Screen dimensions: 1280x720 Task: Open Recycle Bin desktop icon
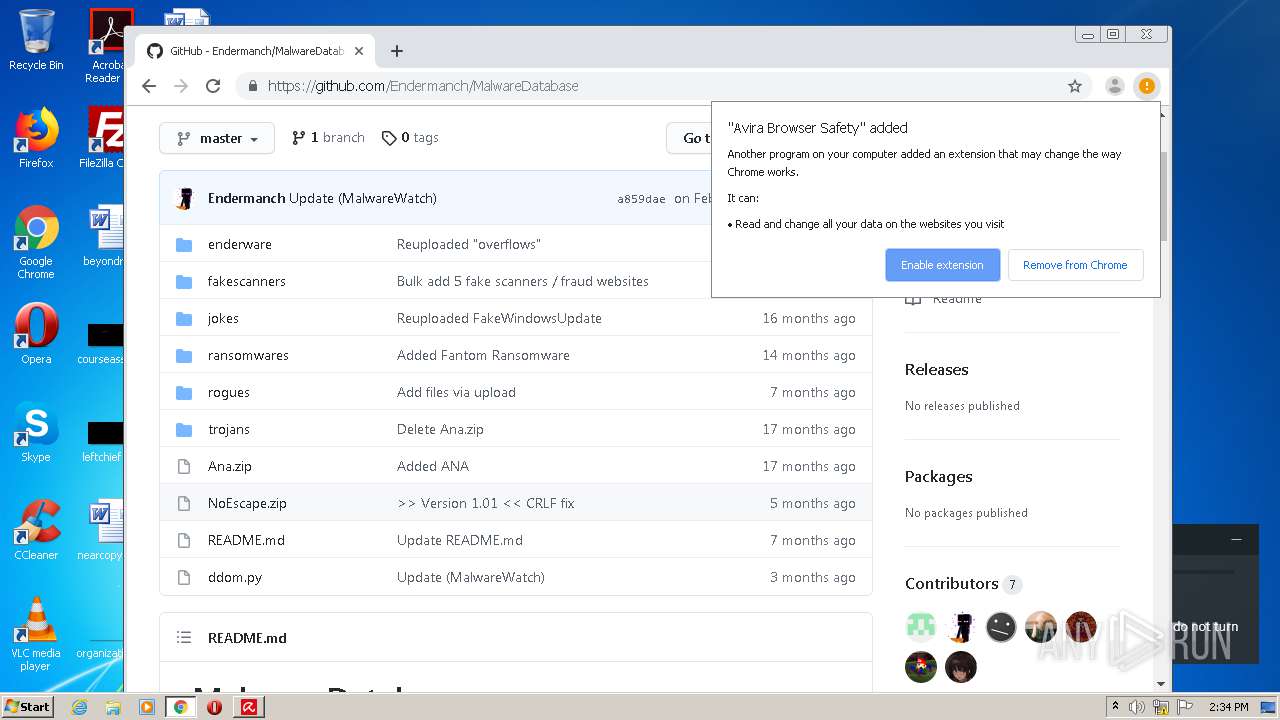coord(36,40)
